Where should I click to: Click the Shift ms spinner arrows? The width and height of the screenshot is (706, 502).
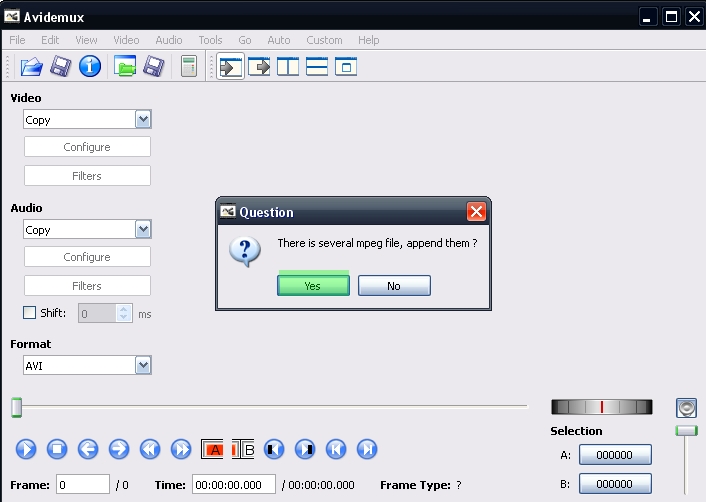tap(124, 313)
